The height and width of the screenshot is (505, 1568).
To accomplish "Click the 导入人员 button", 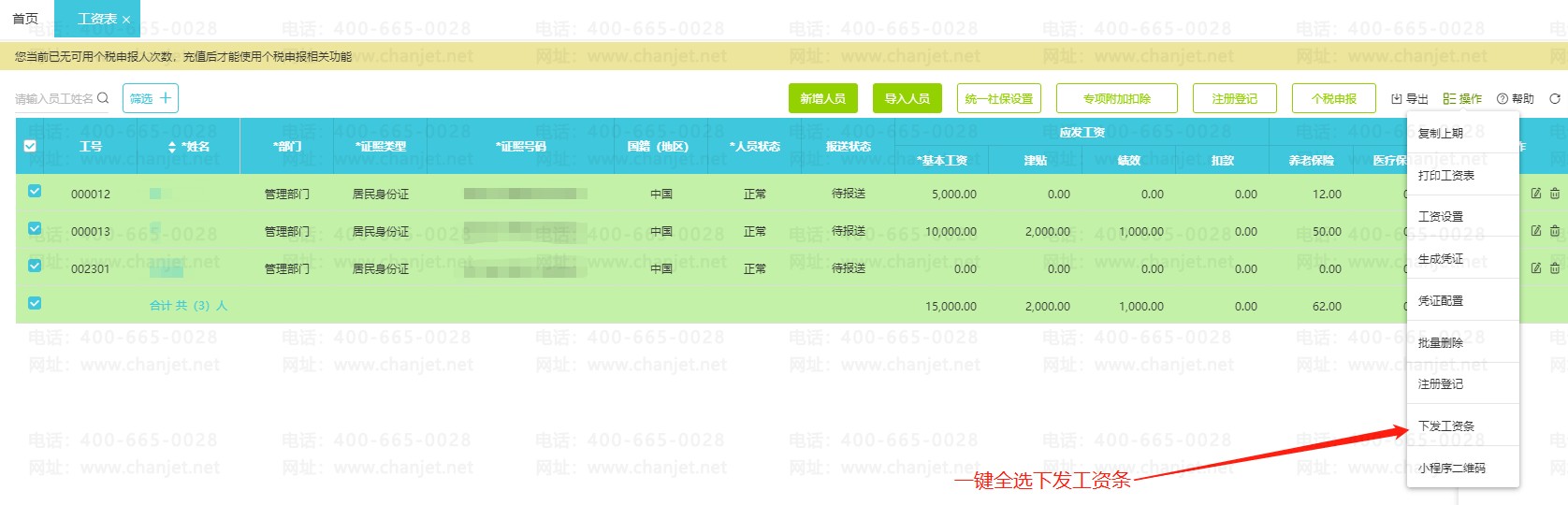I will tap(907, 98).
